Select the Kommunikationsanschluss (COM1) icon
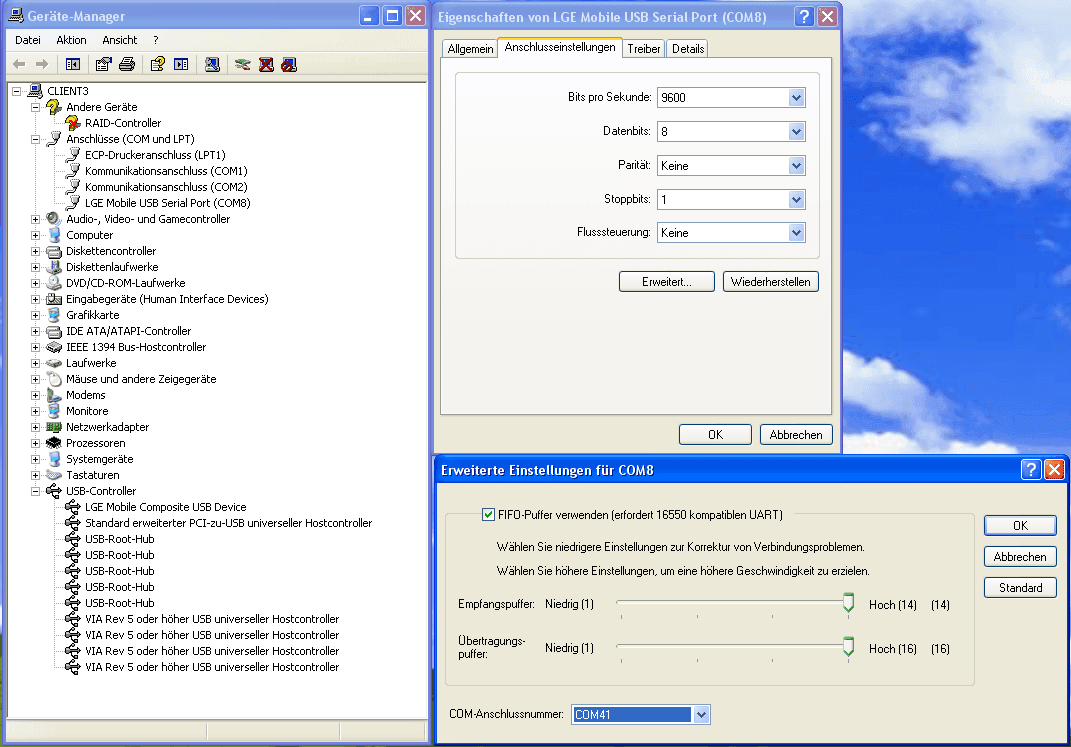This screenshot has width=1071, height=747. tap(73, 171)
